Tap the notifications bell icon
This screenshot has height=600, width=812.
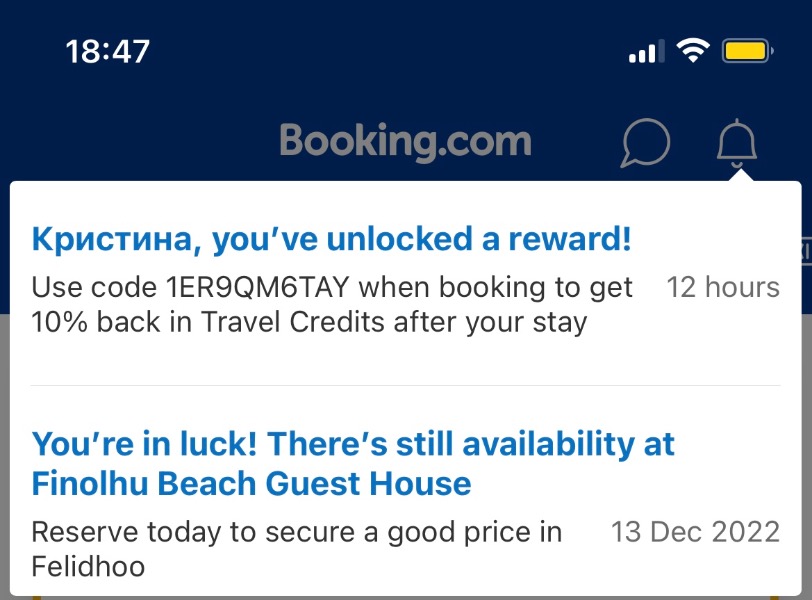[736, 143]
